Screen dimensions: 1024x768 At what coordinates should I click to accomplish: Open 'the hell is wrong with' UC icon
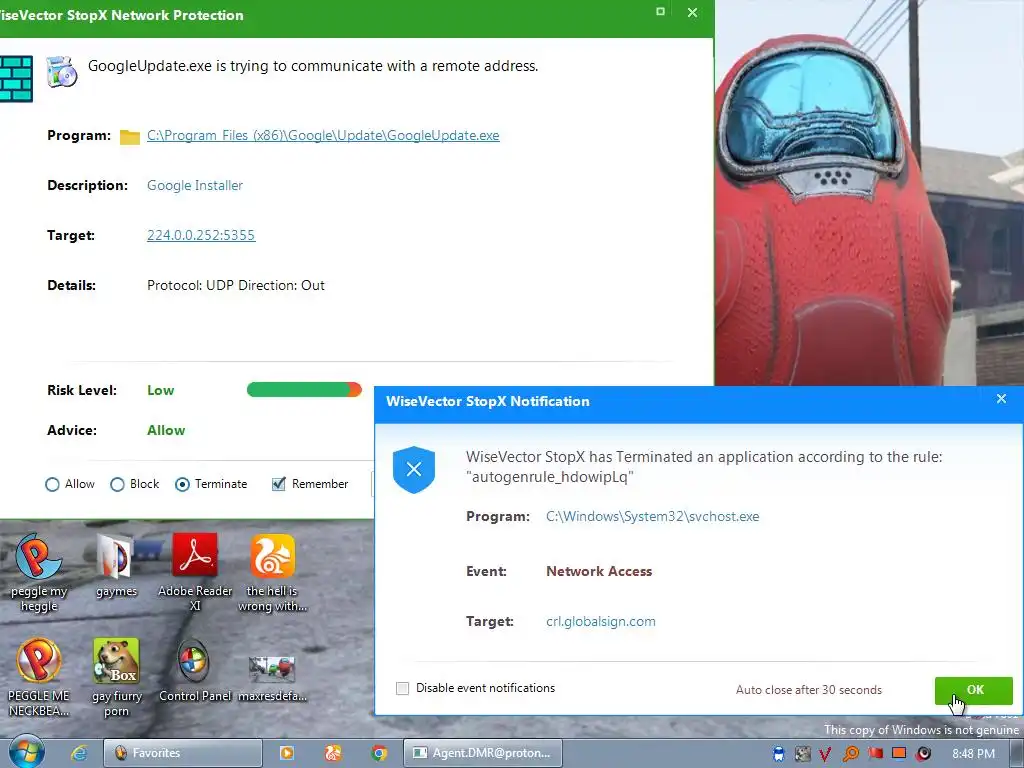(x=272, y=573)
